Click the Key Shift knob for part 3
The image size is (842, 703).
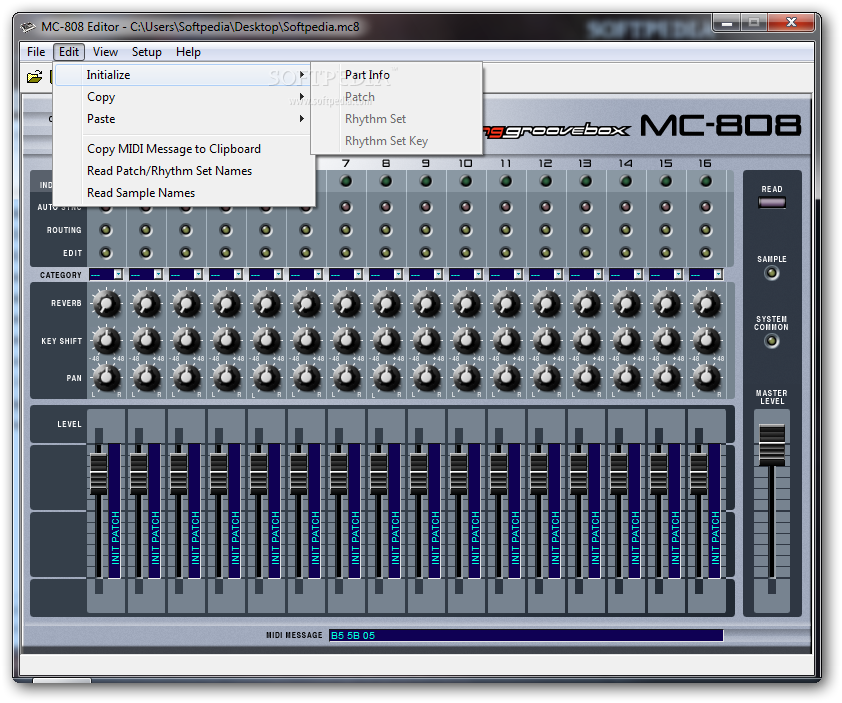point(186,340)
